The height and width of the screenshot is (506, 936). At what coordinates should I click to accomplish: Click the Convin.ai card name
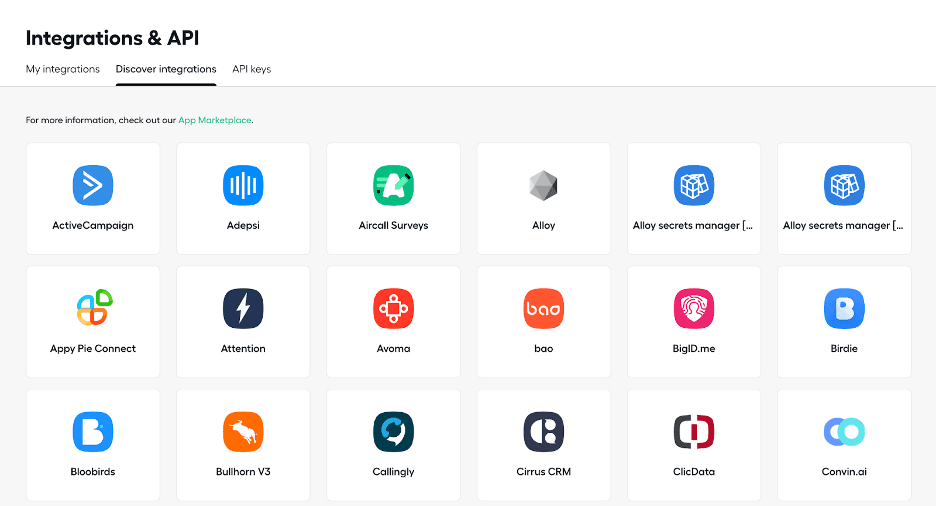pos(844,472)
